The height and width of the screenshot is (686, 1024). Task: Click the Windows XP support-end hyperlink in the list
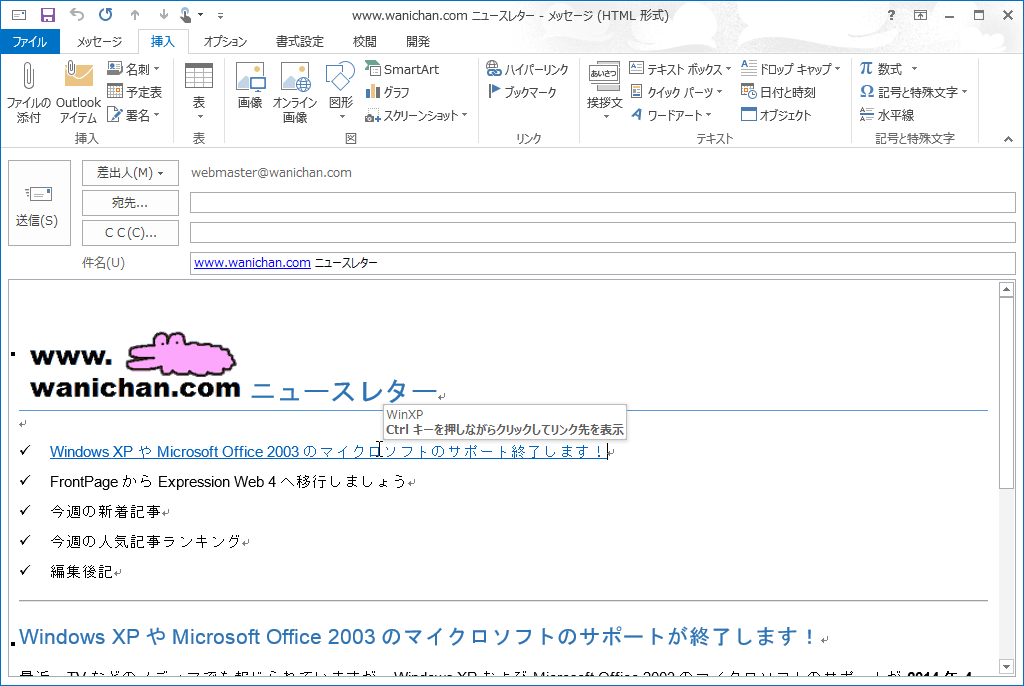[x=328, y=451]
